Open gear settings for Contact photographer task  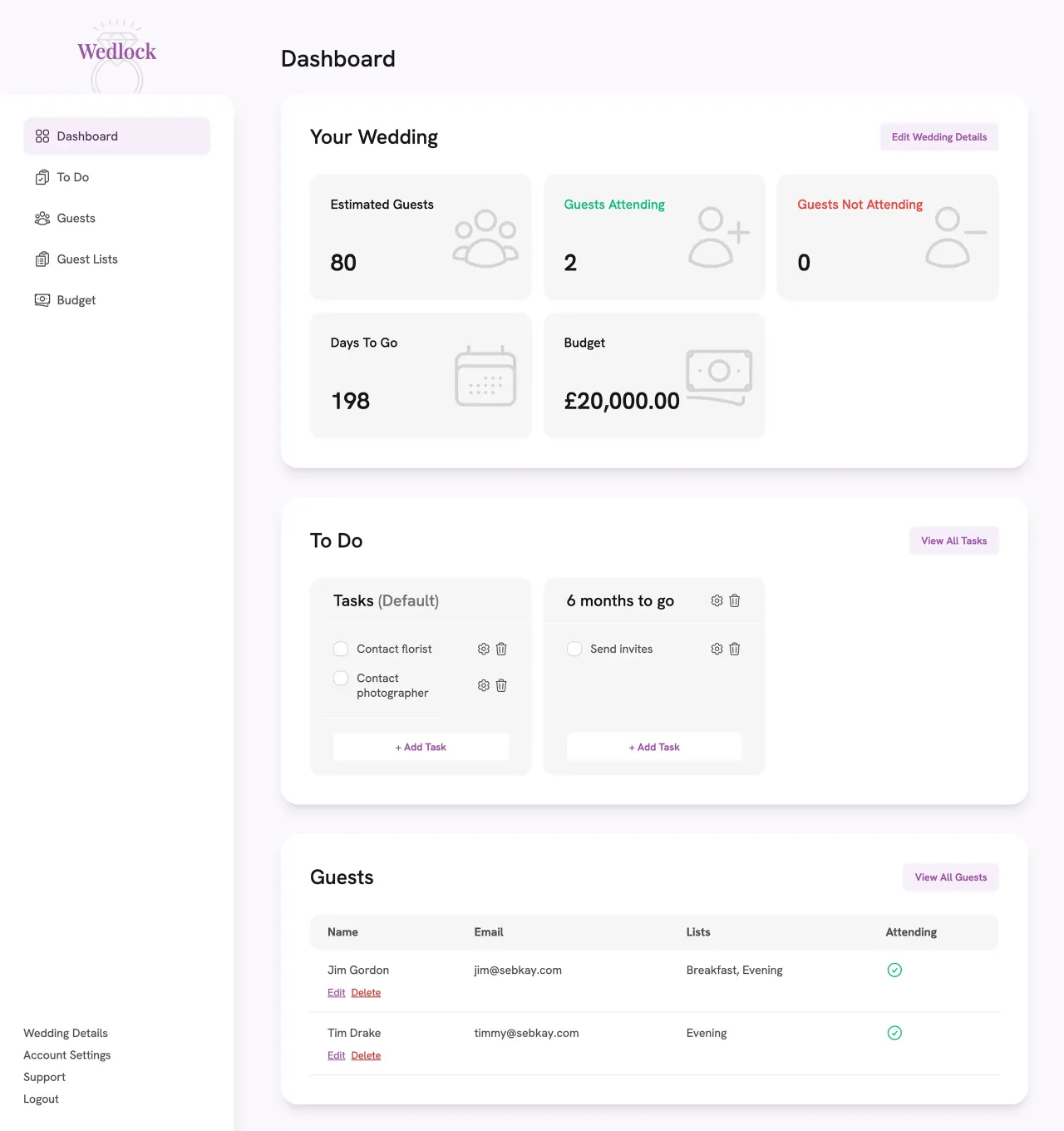pos(484,685)
